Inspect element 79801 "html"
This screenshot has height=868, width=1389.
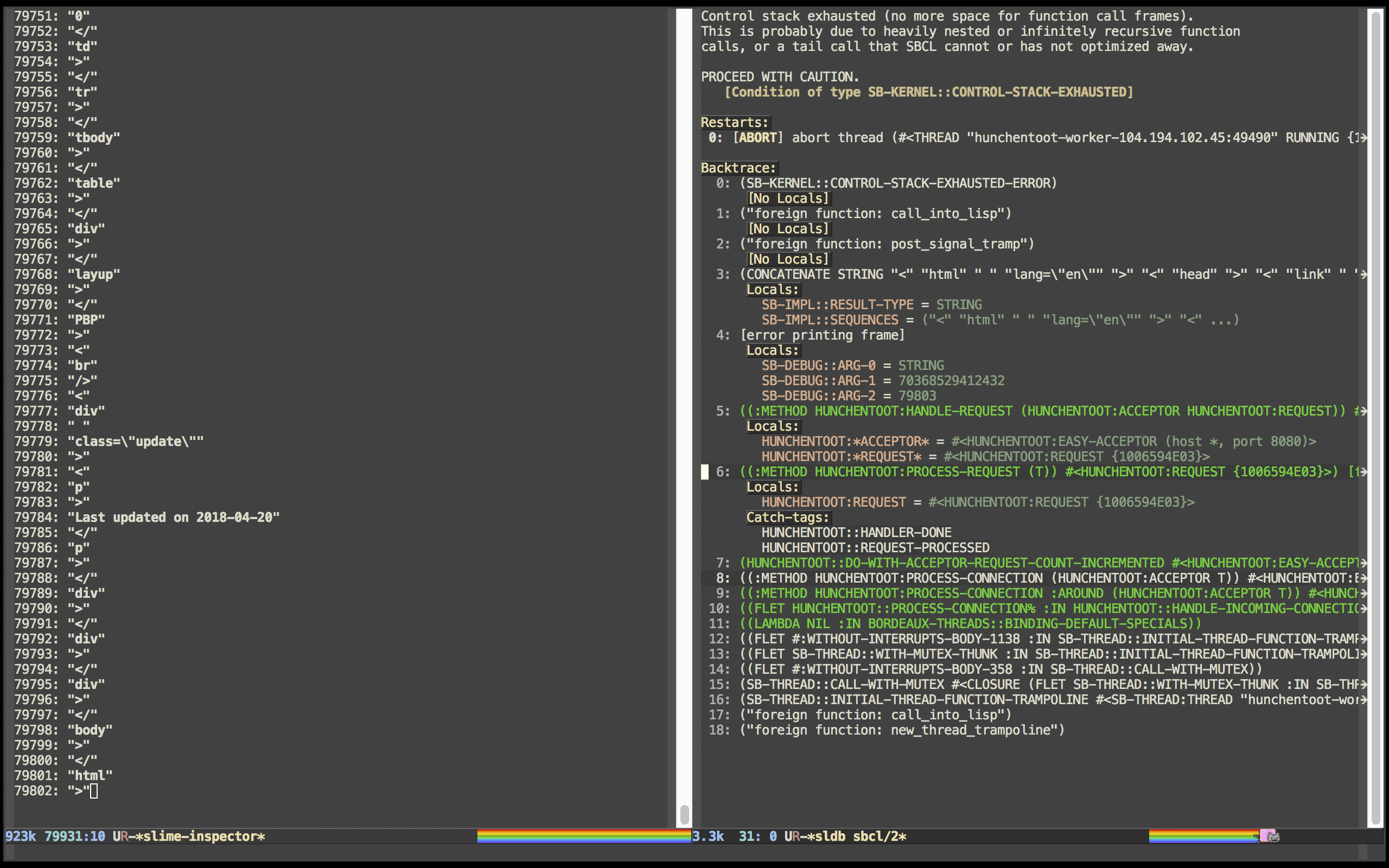tap(90, 776)
